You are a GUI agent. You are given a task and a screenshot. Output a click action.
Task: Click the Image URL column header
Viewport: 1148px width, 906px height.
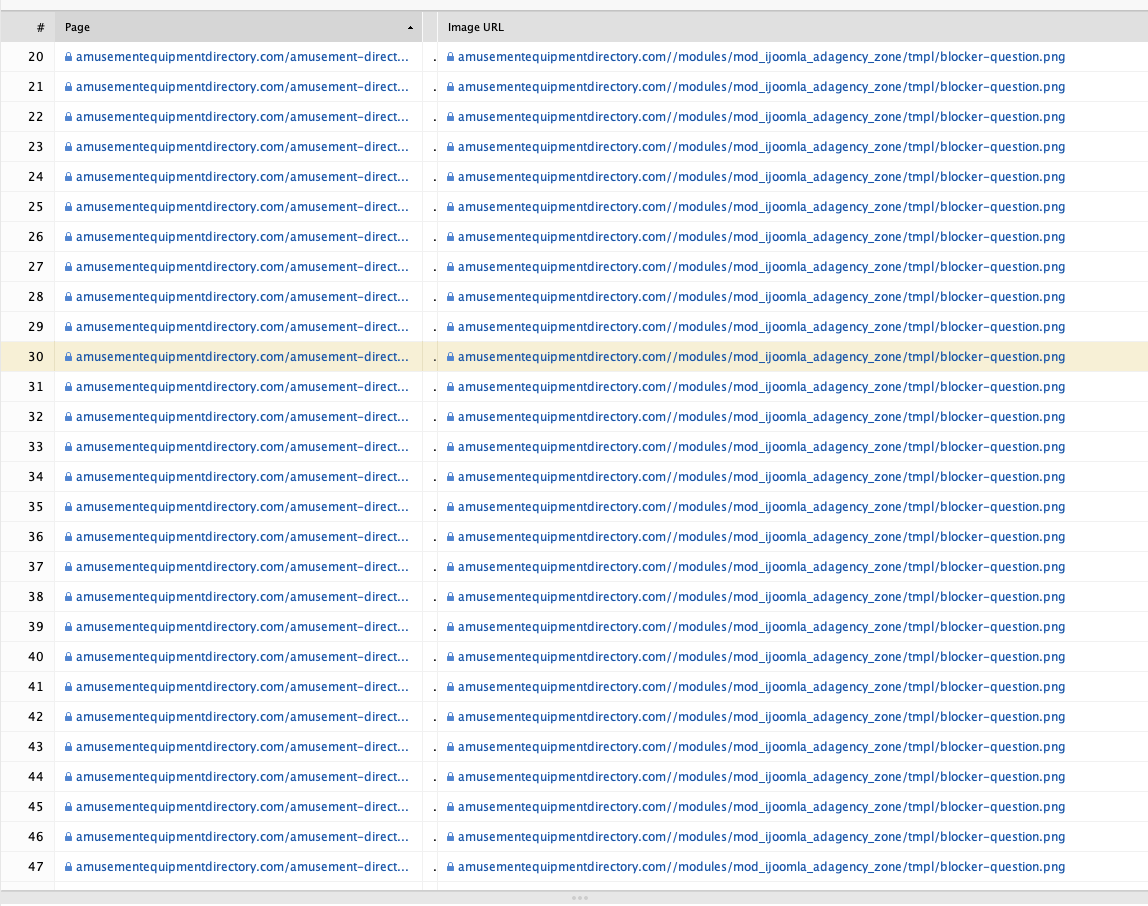[475, 27]
